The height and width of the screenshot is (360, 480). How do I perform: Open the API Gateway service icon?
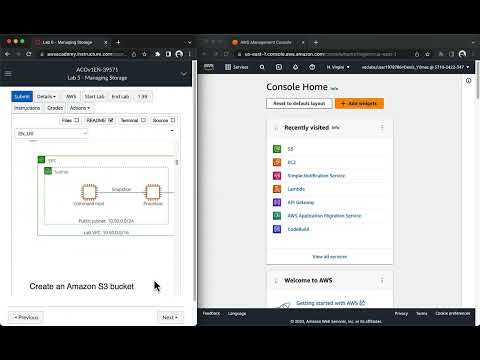277,202
